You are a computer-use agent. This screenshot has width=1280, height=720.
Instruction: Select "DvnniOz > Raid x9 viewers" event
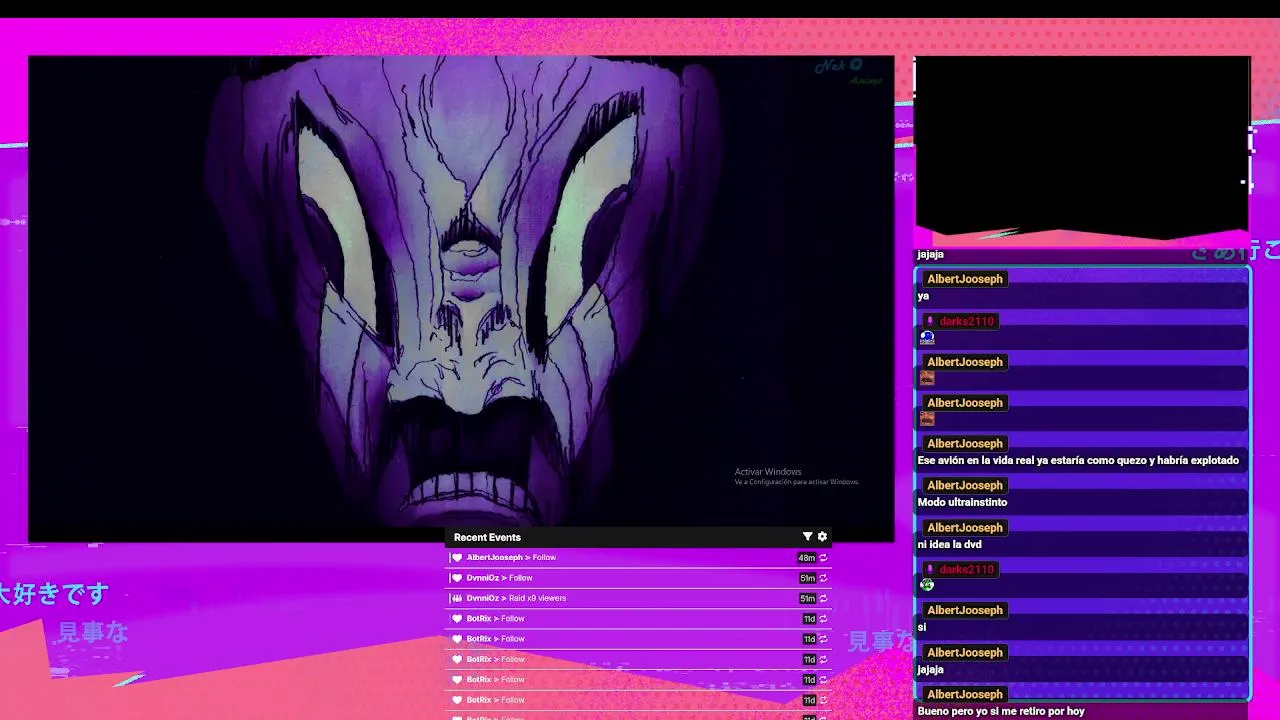(x=638, y=598)
